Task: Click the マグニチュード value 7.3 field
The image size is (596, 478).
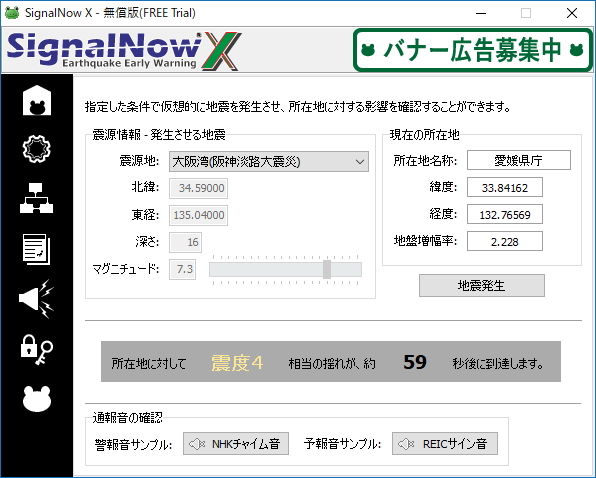Action: pyautogui.click(x=182, y=269)
